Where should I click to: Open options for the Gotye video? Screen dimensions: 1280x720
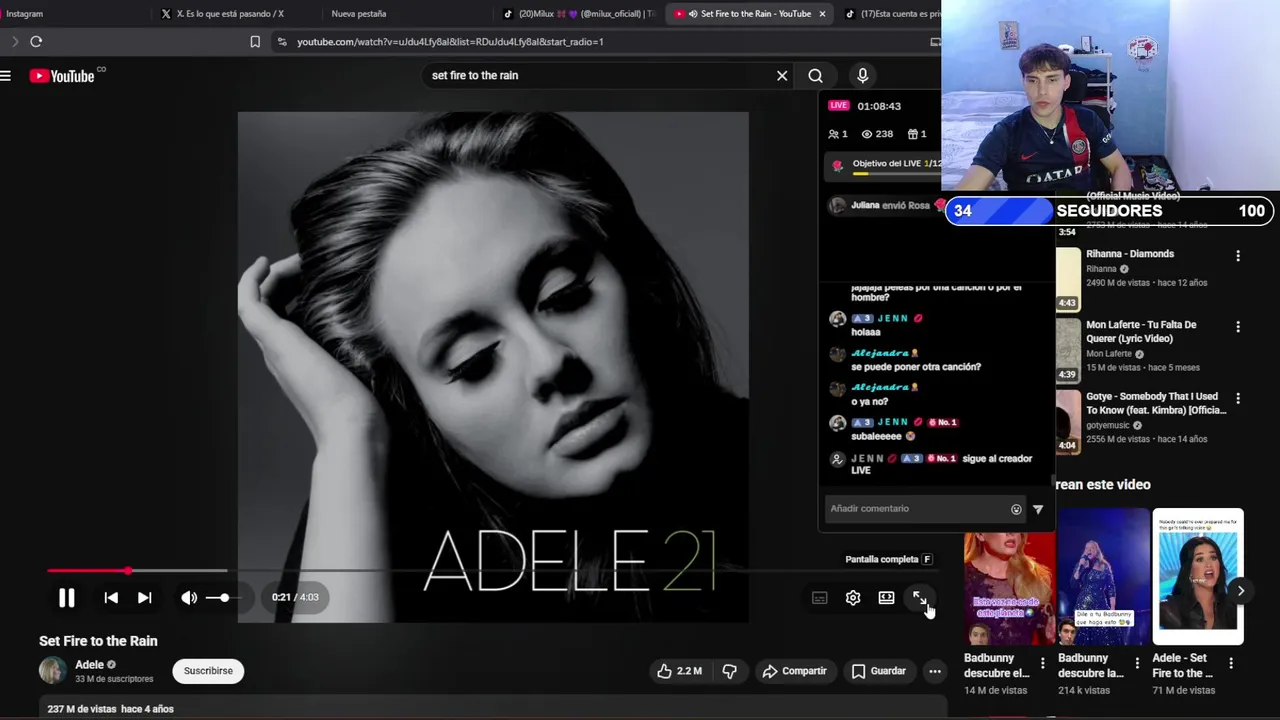[x=1238, y=398]
